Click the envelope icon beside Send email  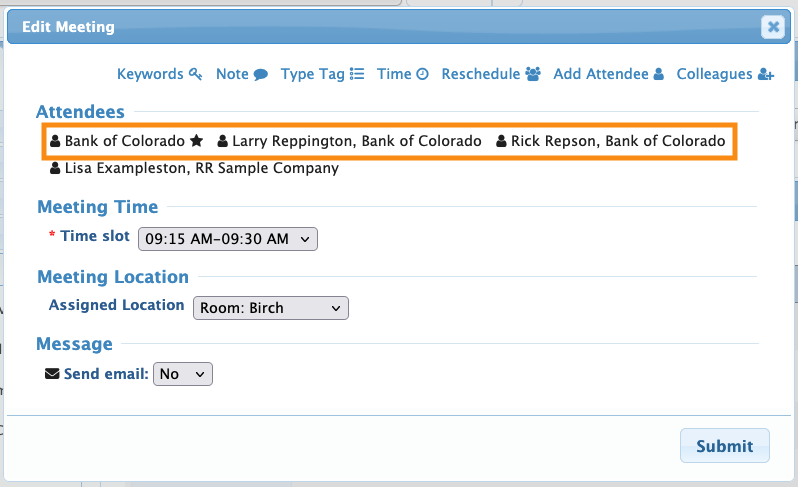click(53, 374)
